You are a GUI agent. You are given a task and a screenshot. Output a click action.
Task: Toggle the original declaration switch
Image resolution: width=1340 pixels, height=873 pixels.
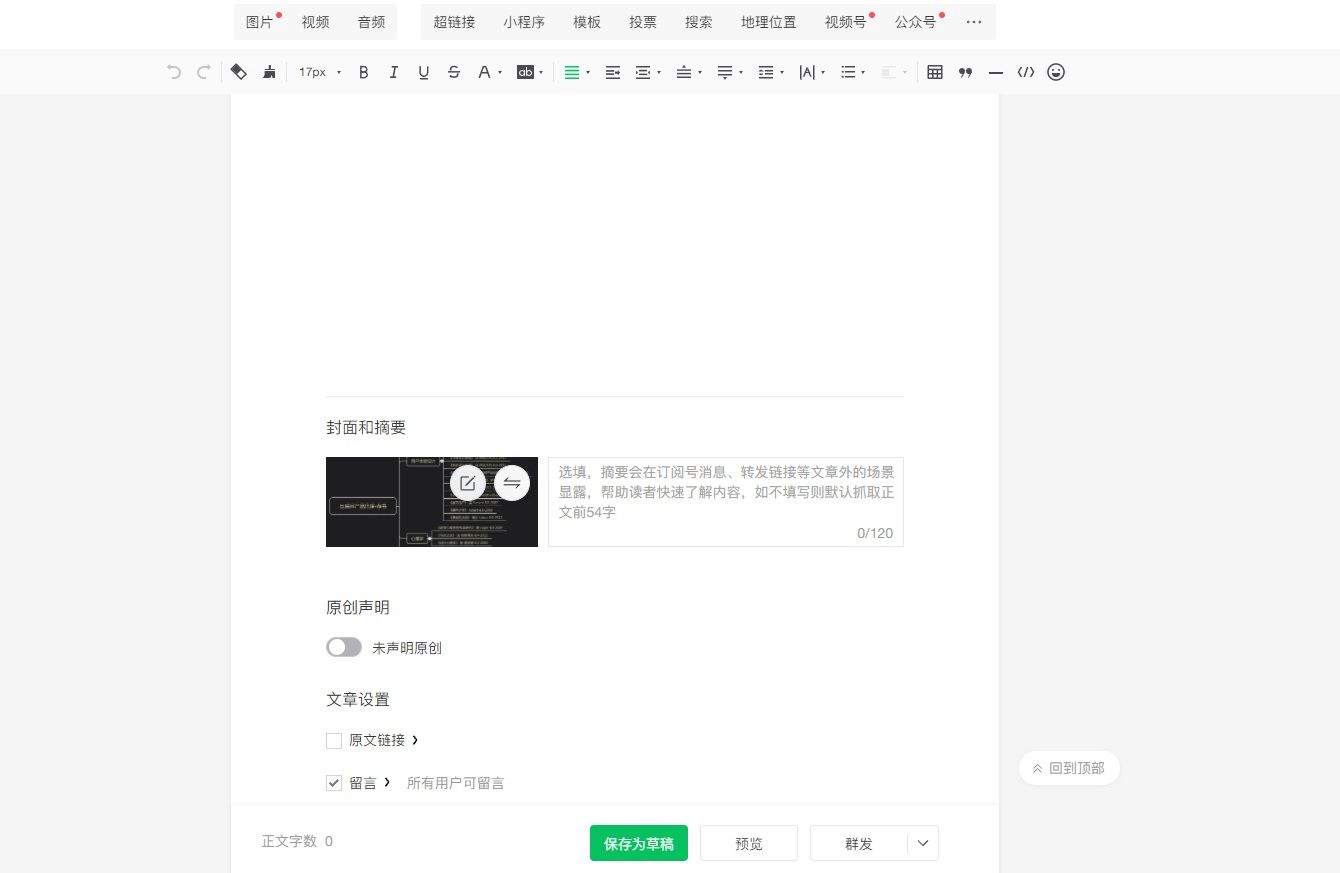pos(344,647)
